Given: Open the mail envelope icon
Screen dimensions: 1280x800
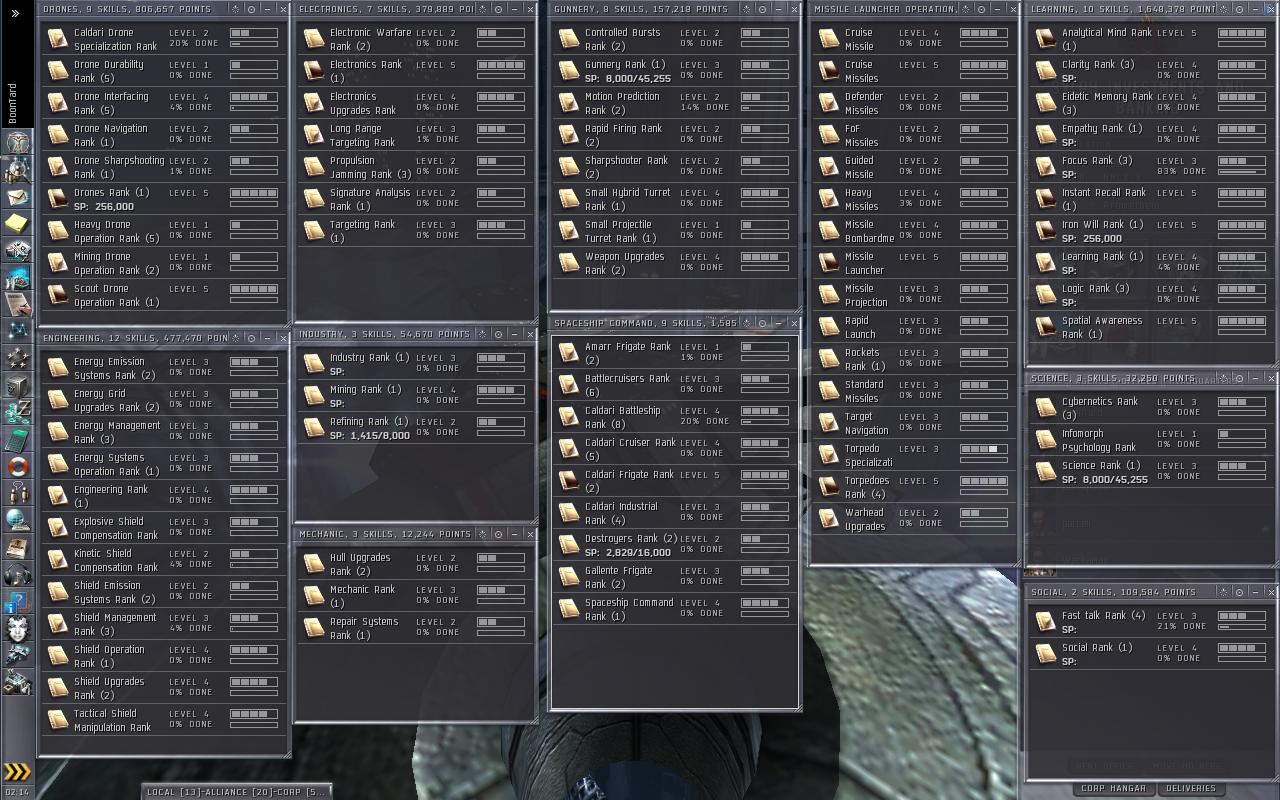Looking at the screenshot, I should (17, 196).
